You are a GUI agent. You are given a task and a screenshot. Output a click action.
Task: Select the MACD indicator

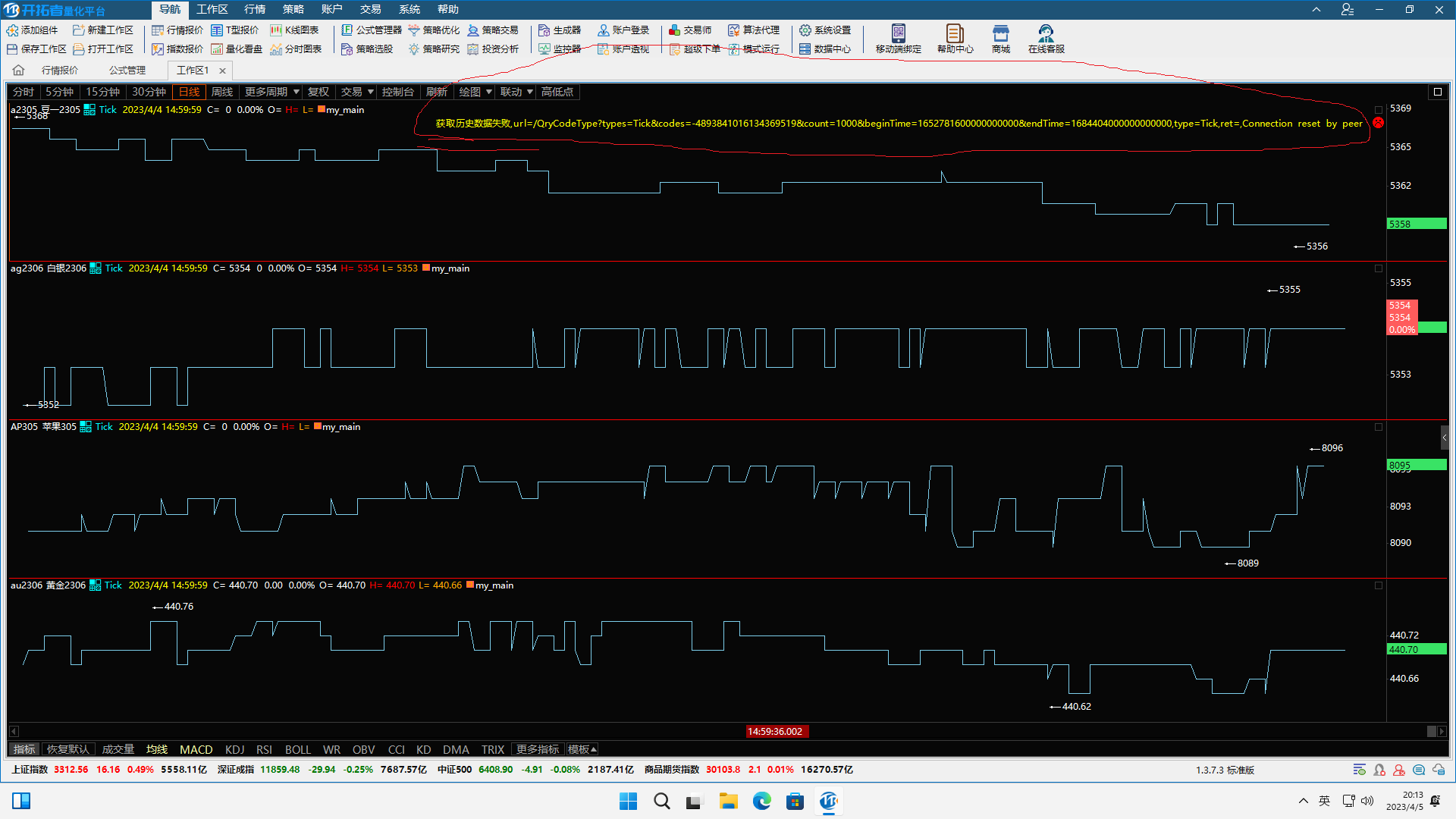coord(196,749)
